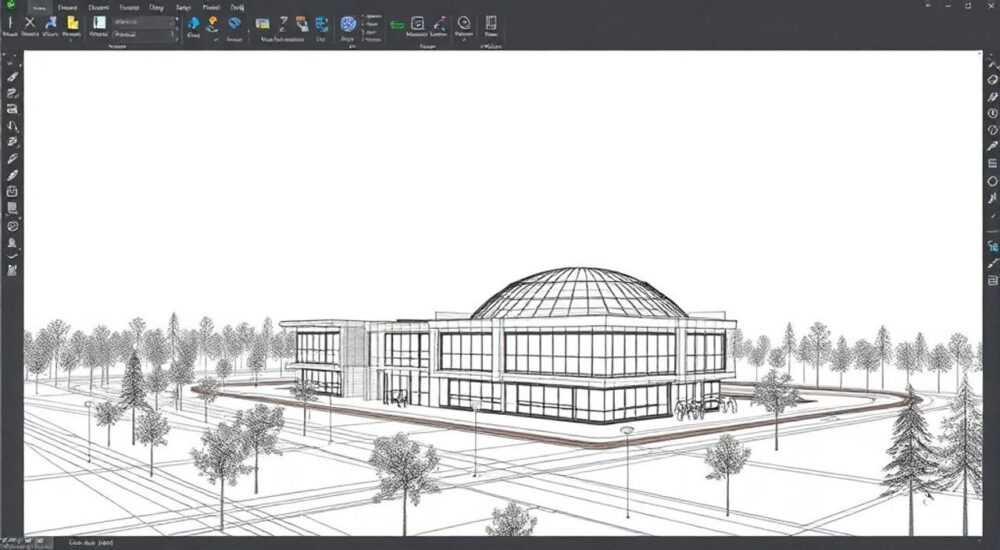Select the eraser icon in right toolbar

pyautogui.click(x=992, y=80)
